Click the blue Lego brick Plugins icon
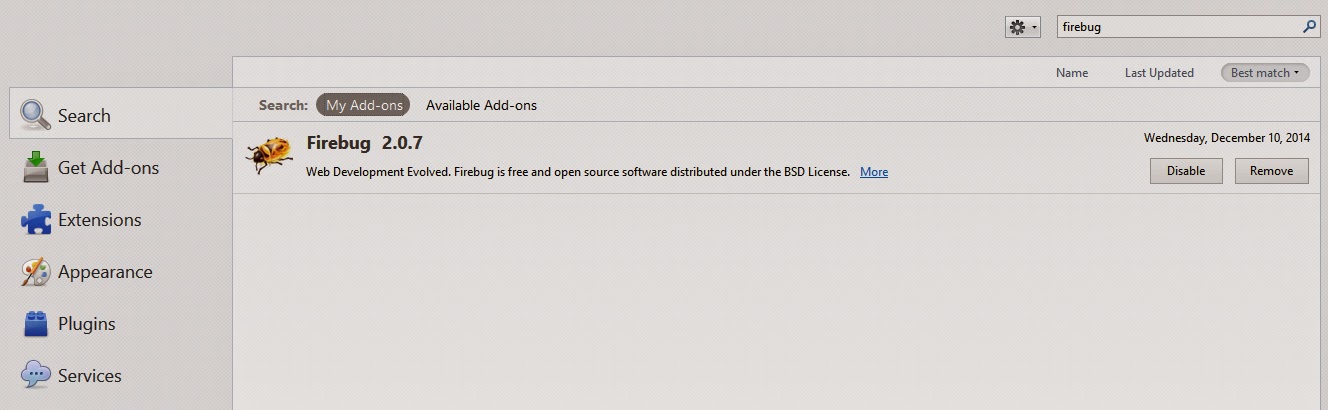Viewport: 1328px width, 410px height. point(35,323)
